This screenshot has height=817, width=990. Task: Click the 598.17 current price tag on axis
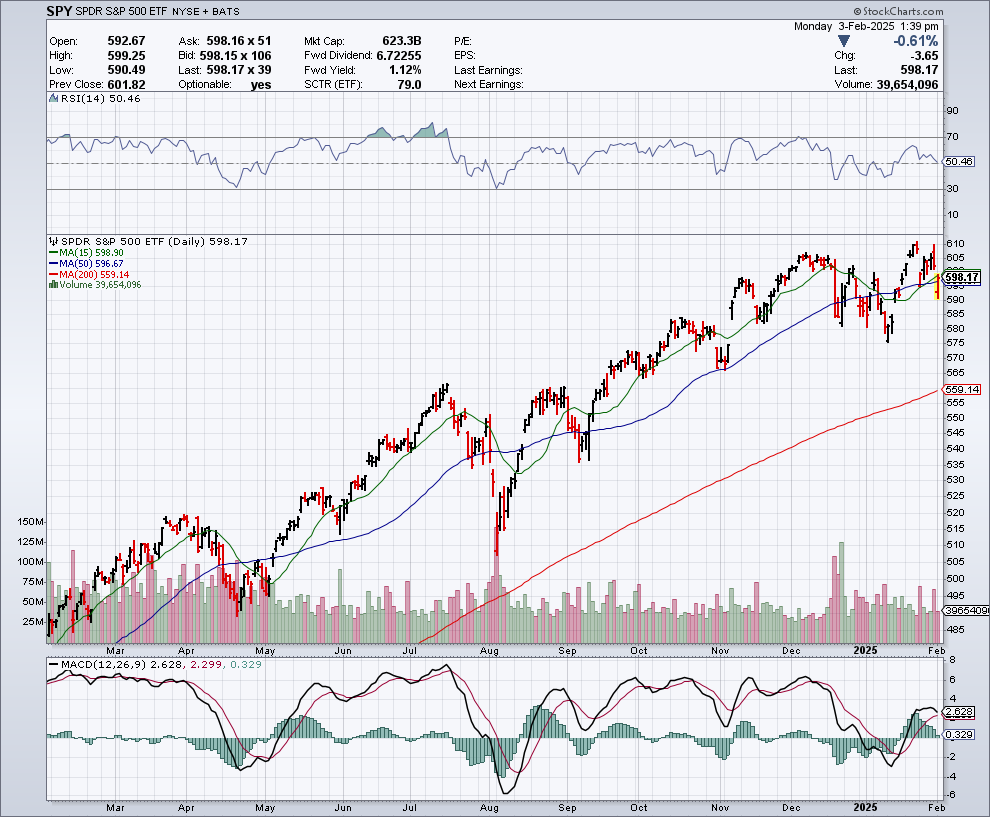(x=962, y=277)
